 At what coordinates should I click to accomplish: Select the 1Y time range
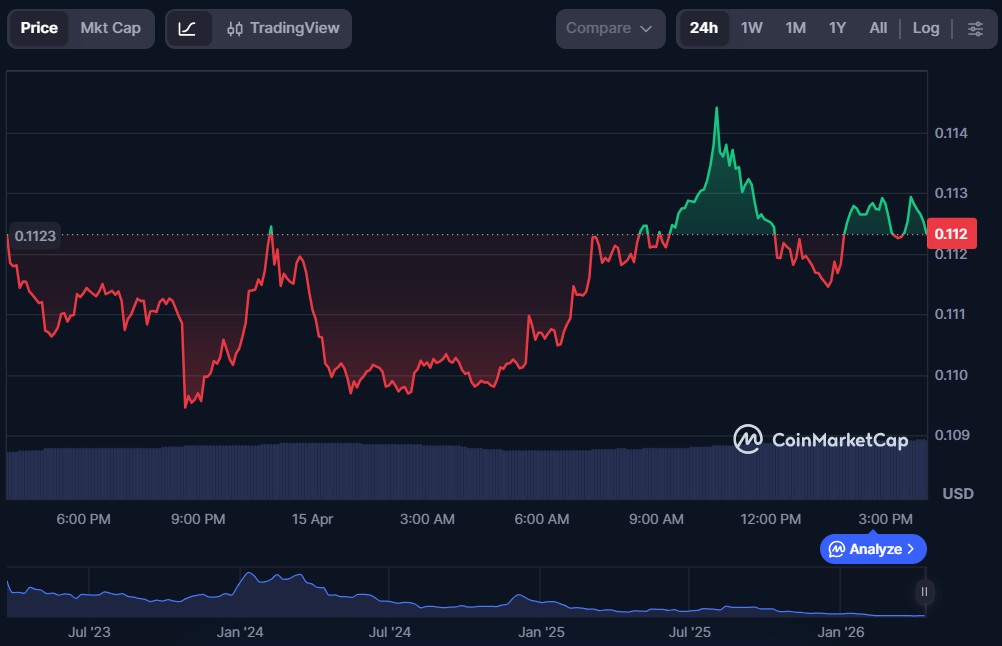[838, 28]
